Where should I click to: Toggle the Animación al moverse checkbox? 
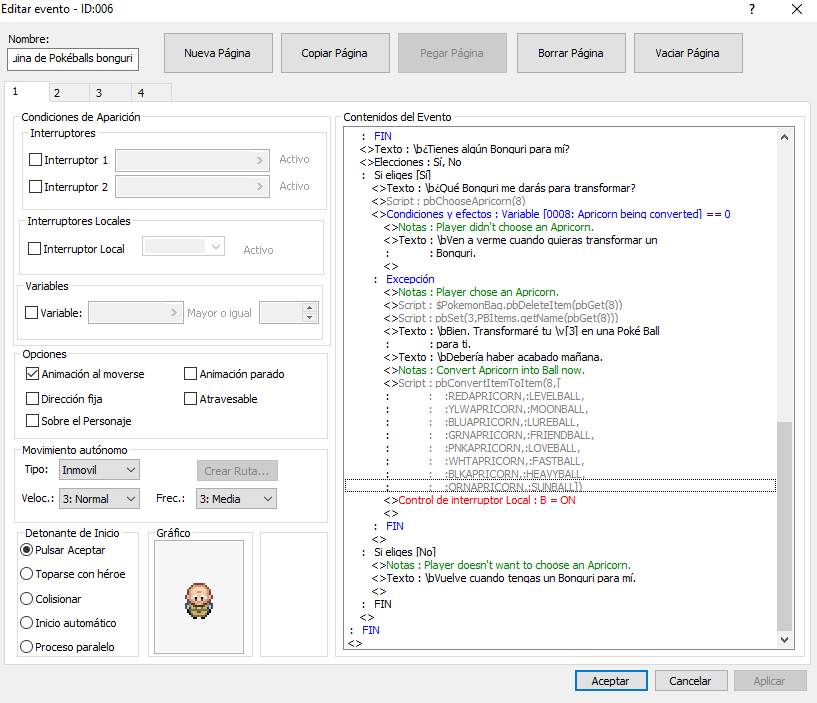pos(33,374)
